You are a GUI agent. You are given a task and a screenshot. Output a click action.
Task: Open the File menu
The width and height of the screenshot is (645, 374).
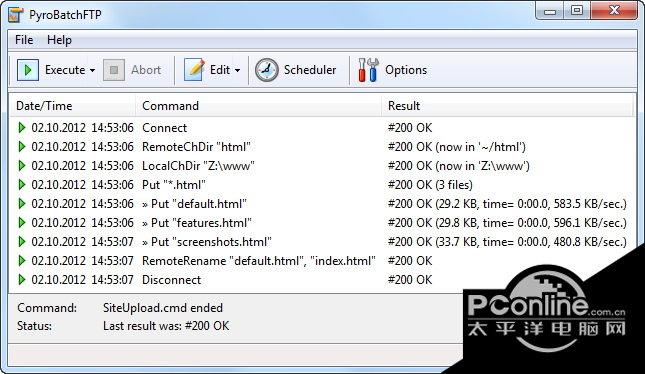(24, 40)
